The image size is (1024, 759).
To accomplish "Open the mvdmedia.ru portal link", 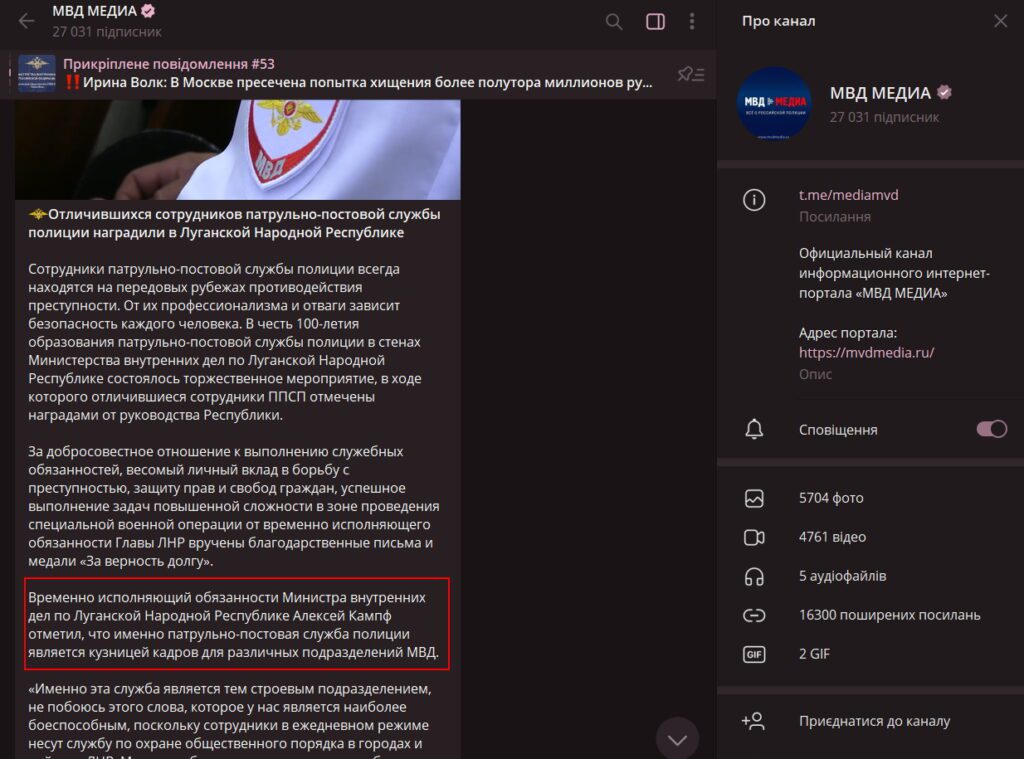I will click(x=866, y=352).
